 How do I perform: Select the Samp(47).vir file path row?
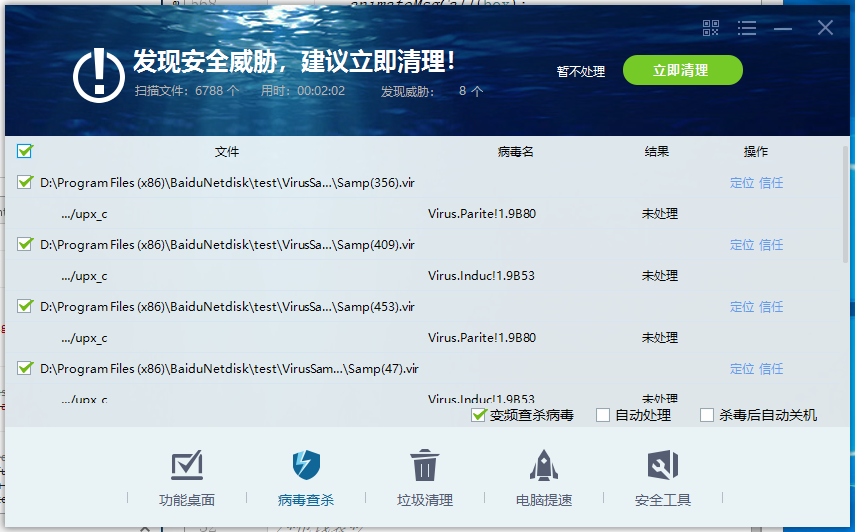(x=229, y=369)
